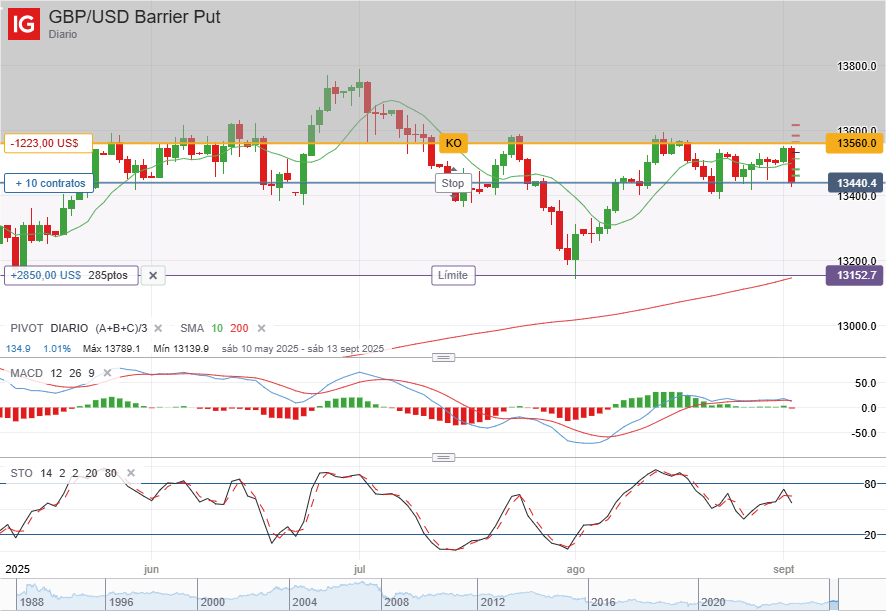This screenshot has height=611, width=886.
Task: Click the 13560.0 KO price tag
Action: [854, 143]
